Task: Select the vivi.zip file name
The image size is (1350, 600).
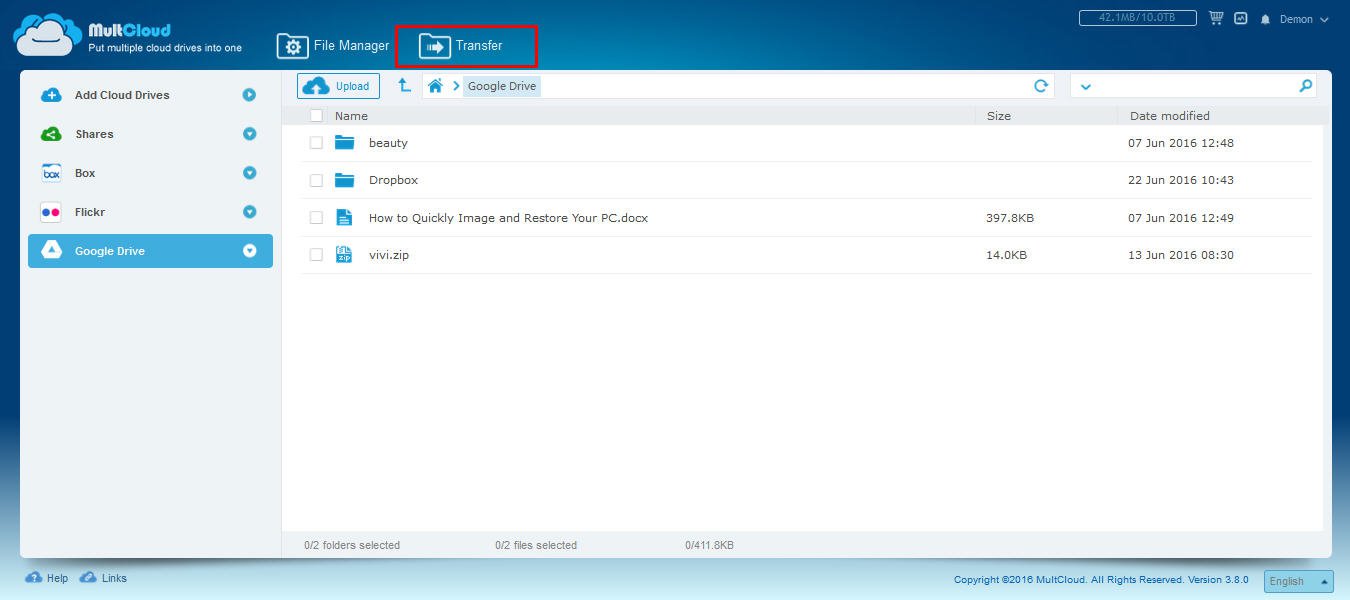Action: [389, 255]
